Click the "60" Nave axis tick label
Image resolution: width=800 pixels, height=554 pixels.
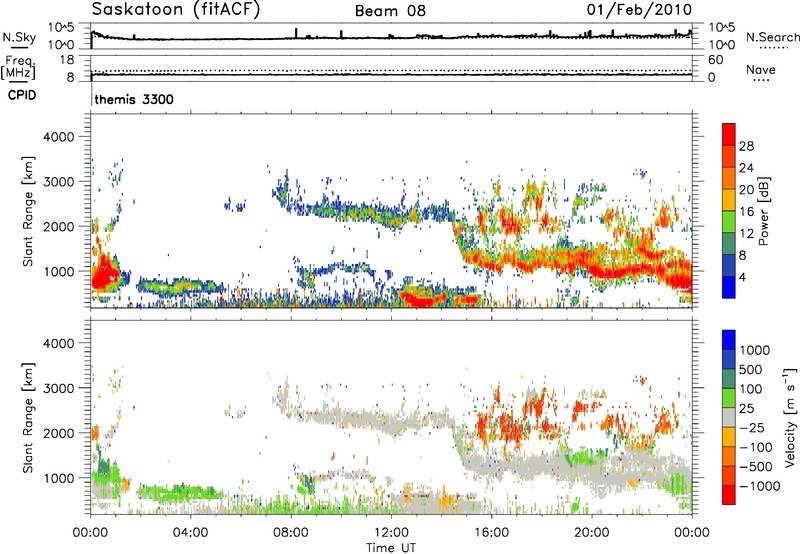click(x=715, y=60)
